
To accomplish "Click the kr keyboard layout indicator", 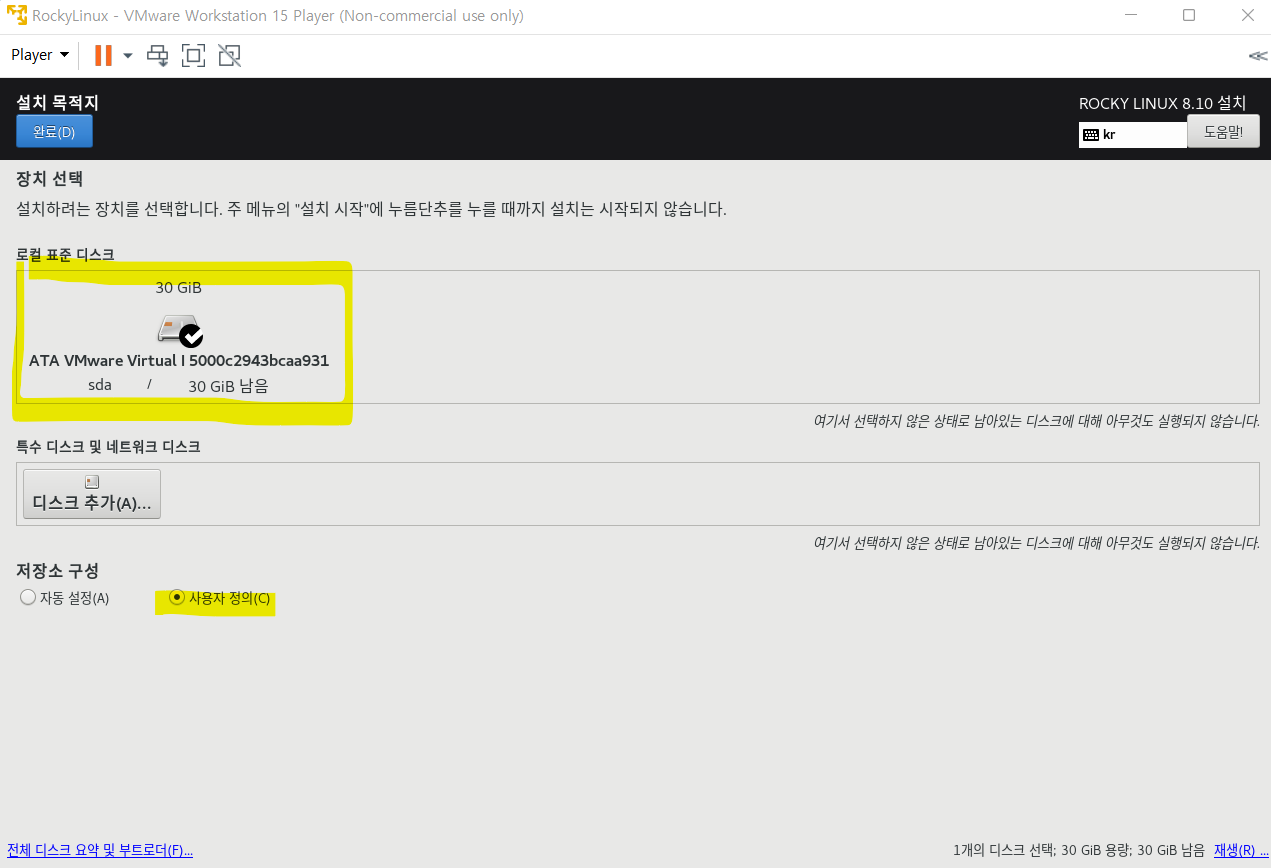I will [x=1133, y=134].
